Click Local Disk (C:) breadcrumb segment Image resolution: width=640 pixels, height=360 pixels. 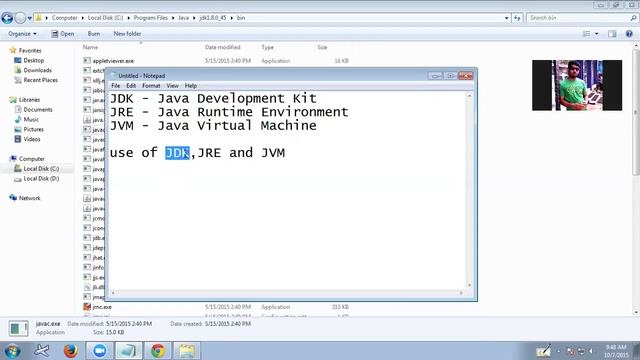click(105, 18)
